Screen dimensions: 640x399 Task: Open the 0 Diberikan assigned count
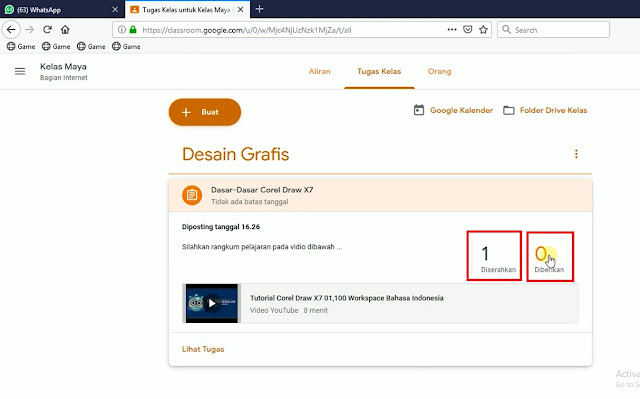pyautogui.click(x=550, y=257)
